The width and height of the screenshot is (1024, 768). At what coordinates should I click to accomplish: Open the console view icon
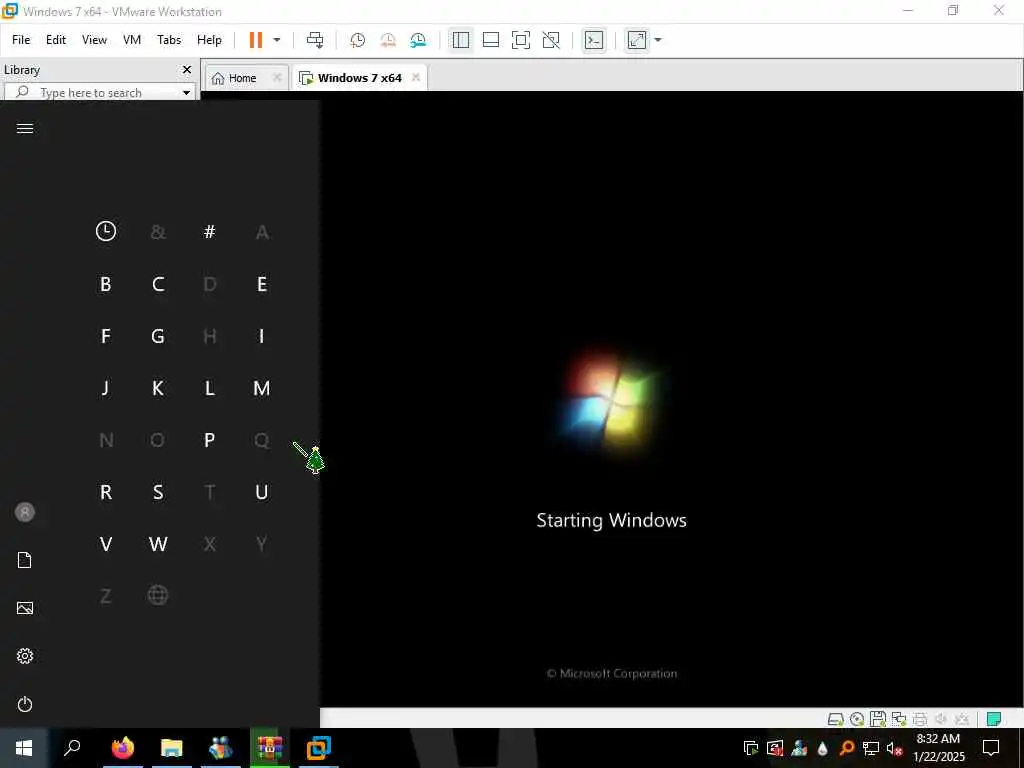(x=594, y=40)
